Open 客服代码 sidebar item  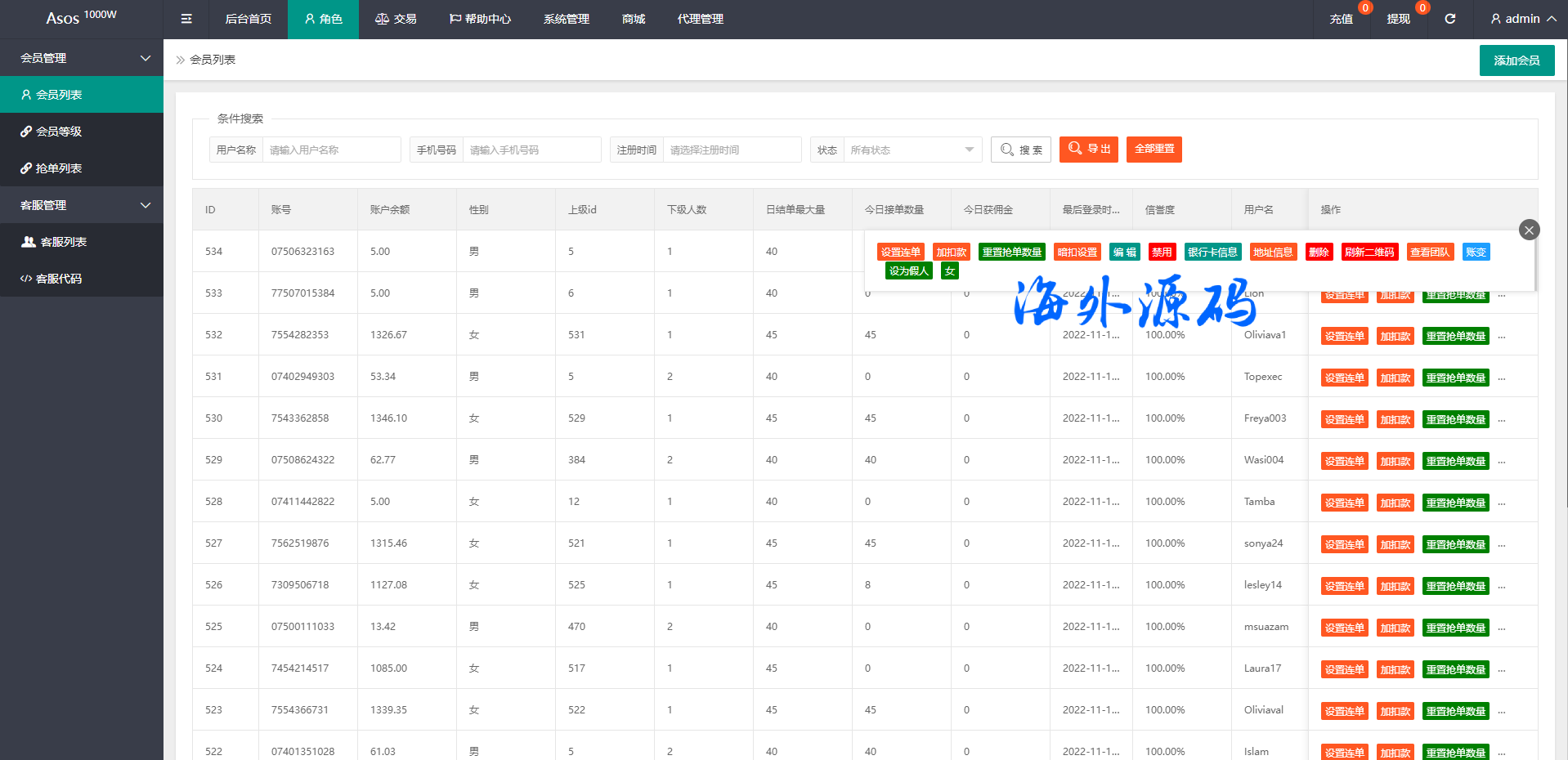[82, 279]
